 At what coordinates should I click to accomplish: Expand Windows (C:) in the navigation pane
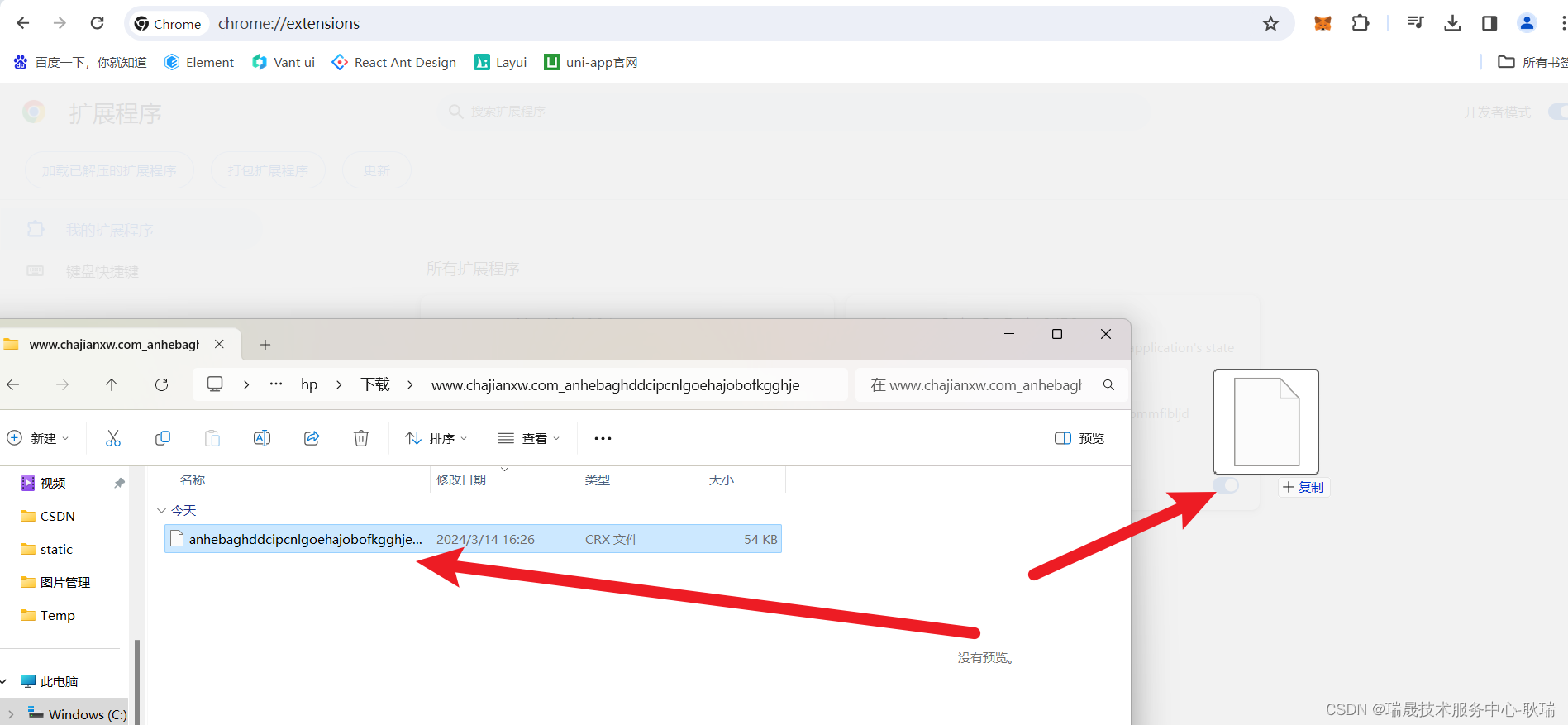pos(10,713)
